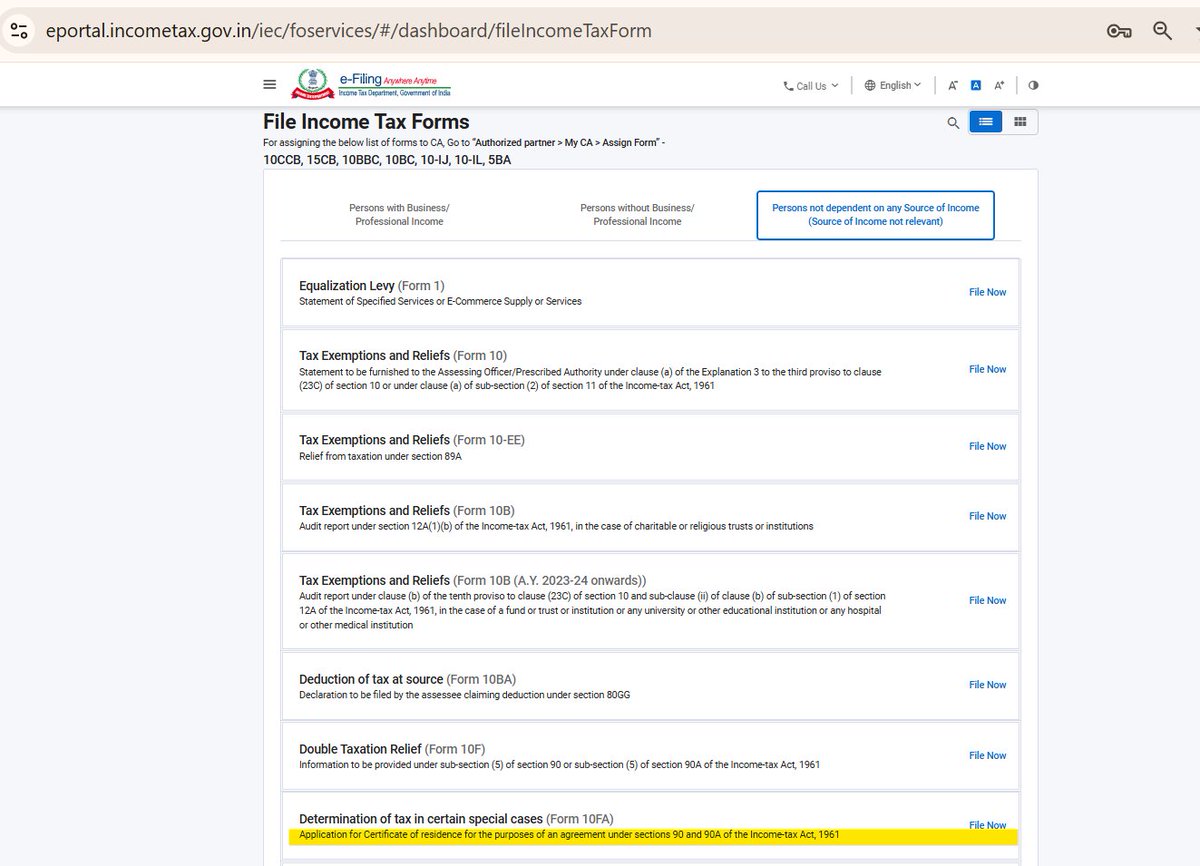Switch to grid view layout
1200x866 pixels.
pyautogui.click(x=1020, y=122)
